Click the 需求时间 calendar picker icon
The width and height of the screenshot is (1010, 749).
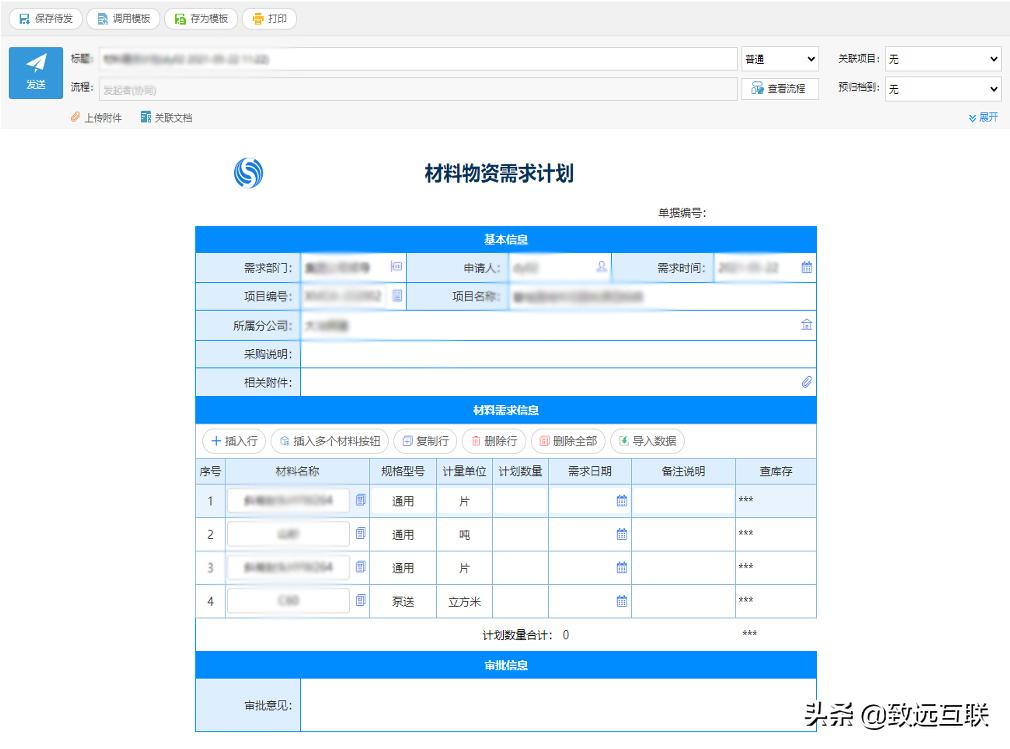pos(807,266)
